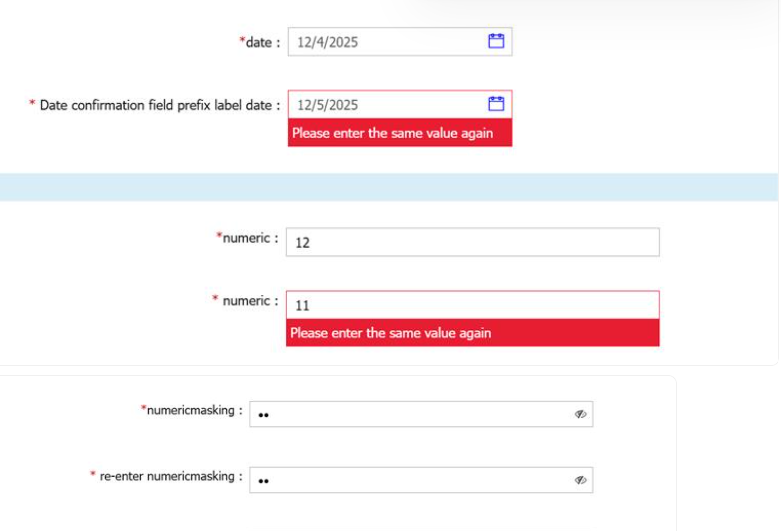Focus the numericmasking password input
Image resolution: width=781 pixels, height=531 pixels.
(410, 415)
